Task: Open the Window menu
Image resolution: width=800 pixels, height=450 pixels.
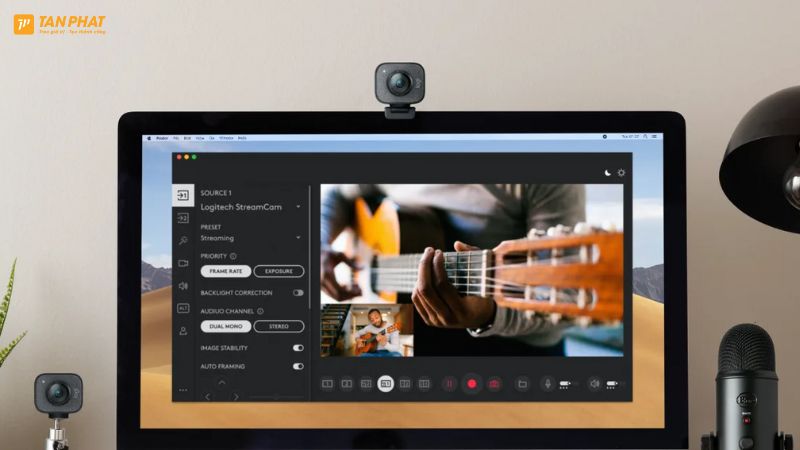Action: pyautogui.click(x=227, y=138)
